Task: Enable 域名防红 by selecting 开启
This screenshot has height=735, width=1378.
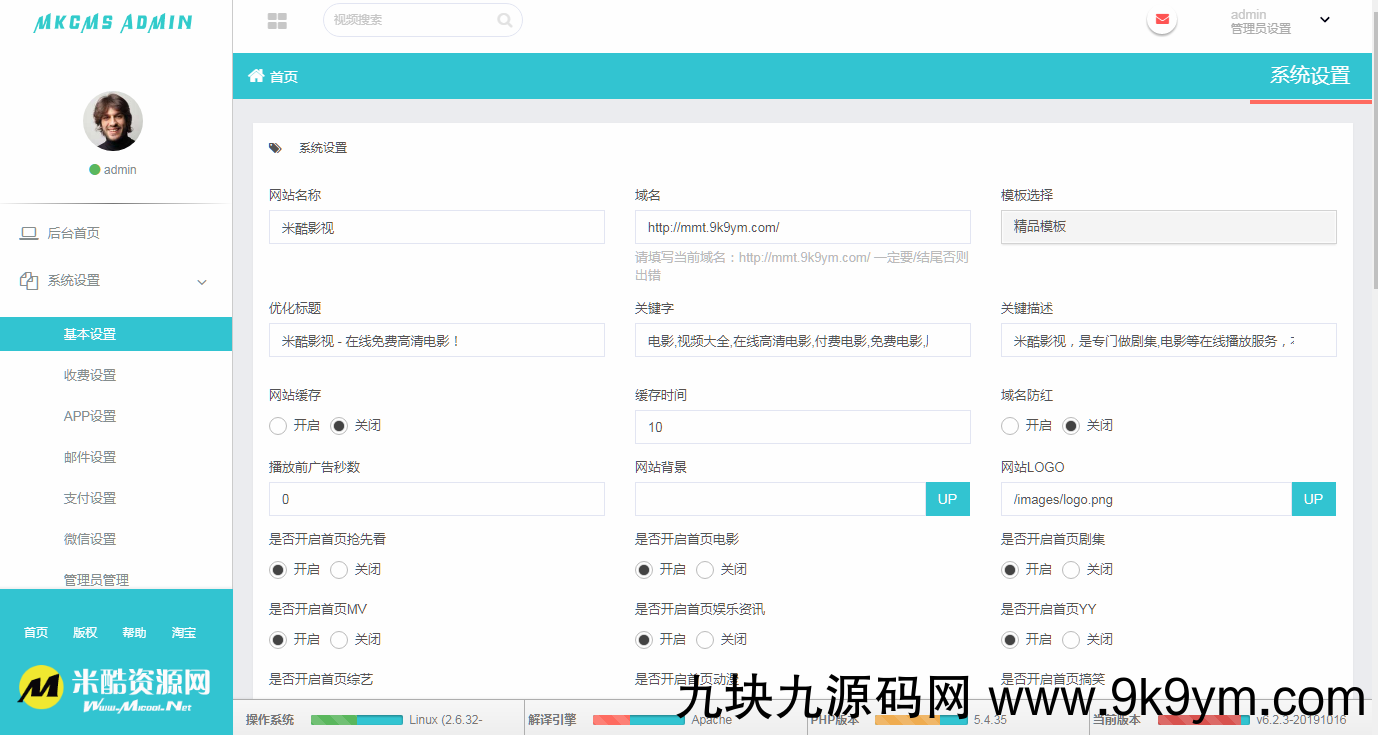Action: 1010,425
